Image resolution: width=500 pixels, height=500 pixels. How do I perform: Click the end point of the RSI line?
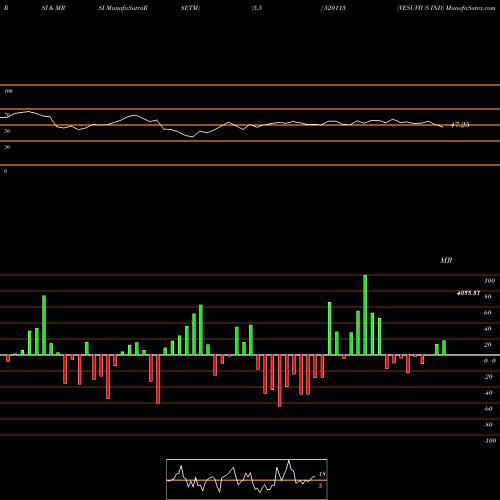[443, 127]
